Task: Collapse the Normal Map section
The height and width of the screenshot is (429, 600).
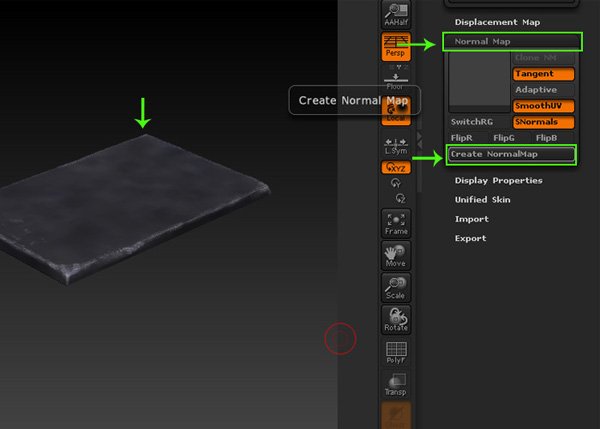Action: coord(512,42)
